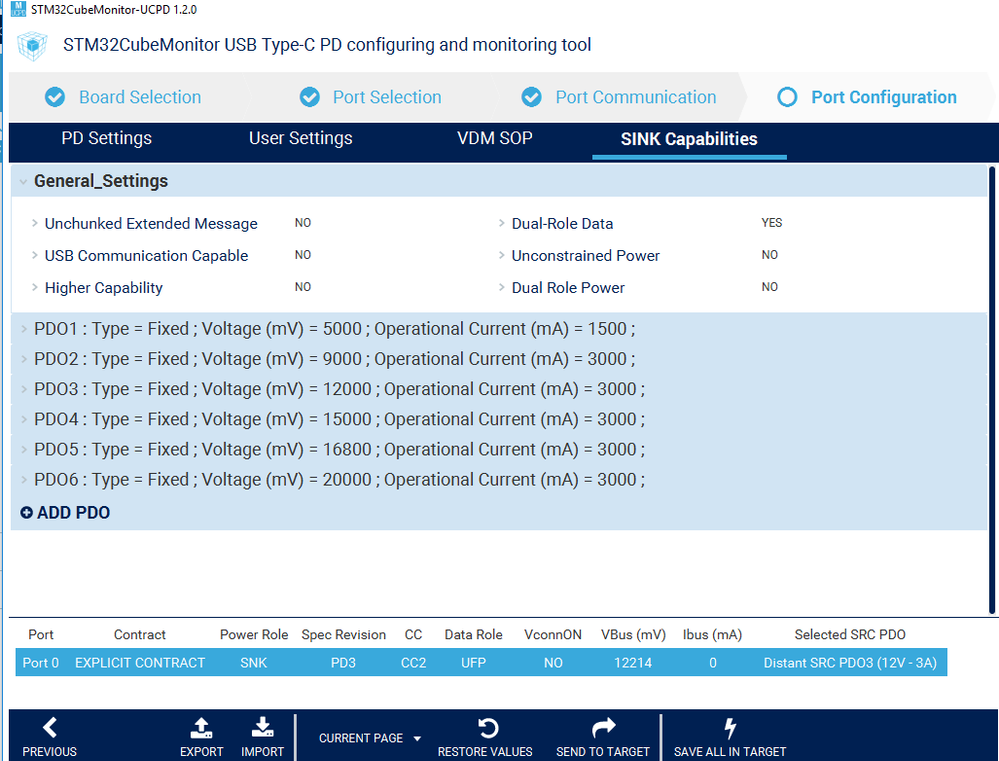This screenshot has width=999, height=761.
Task: Click the Send To Target arrow icon
Action: (603, 727)
